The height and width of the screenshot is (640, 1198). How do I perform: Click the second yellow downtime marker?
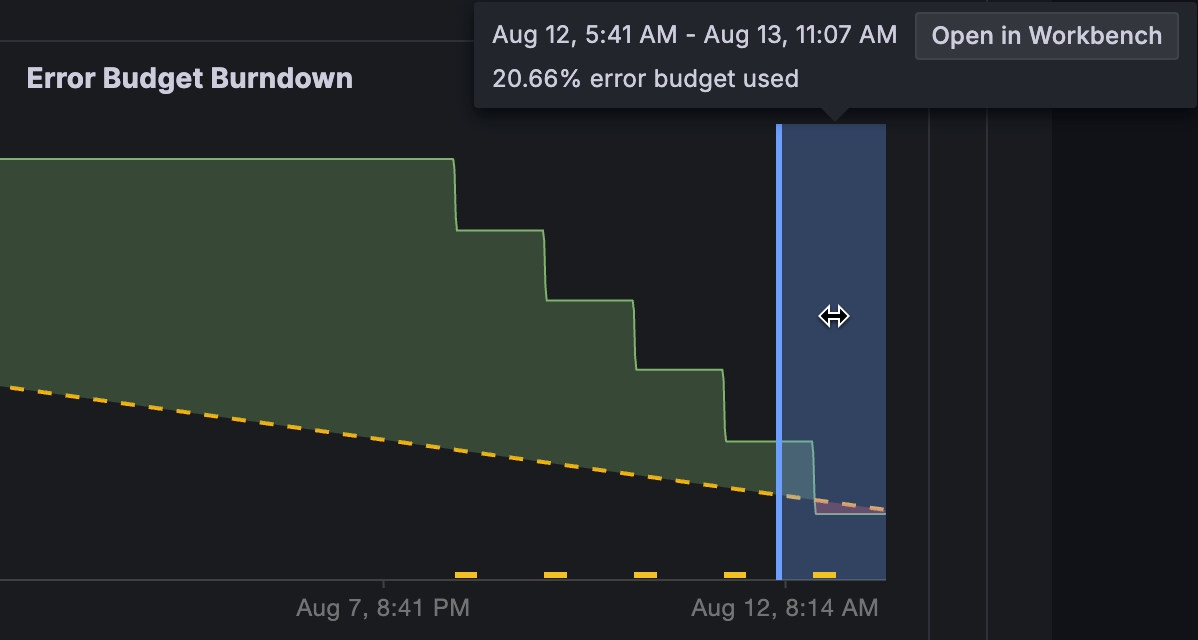pos(555,574)
